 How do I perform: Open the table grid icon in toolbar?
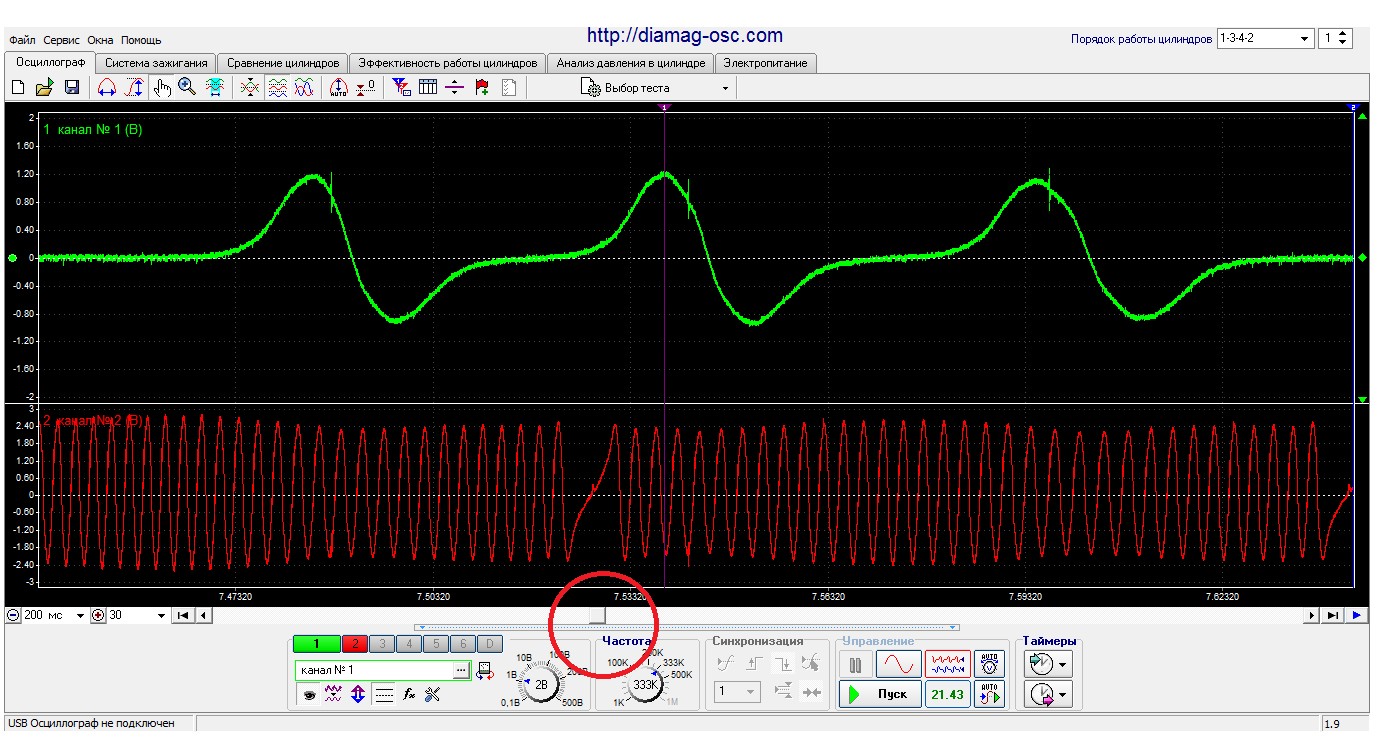[x=428, y=88]
